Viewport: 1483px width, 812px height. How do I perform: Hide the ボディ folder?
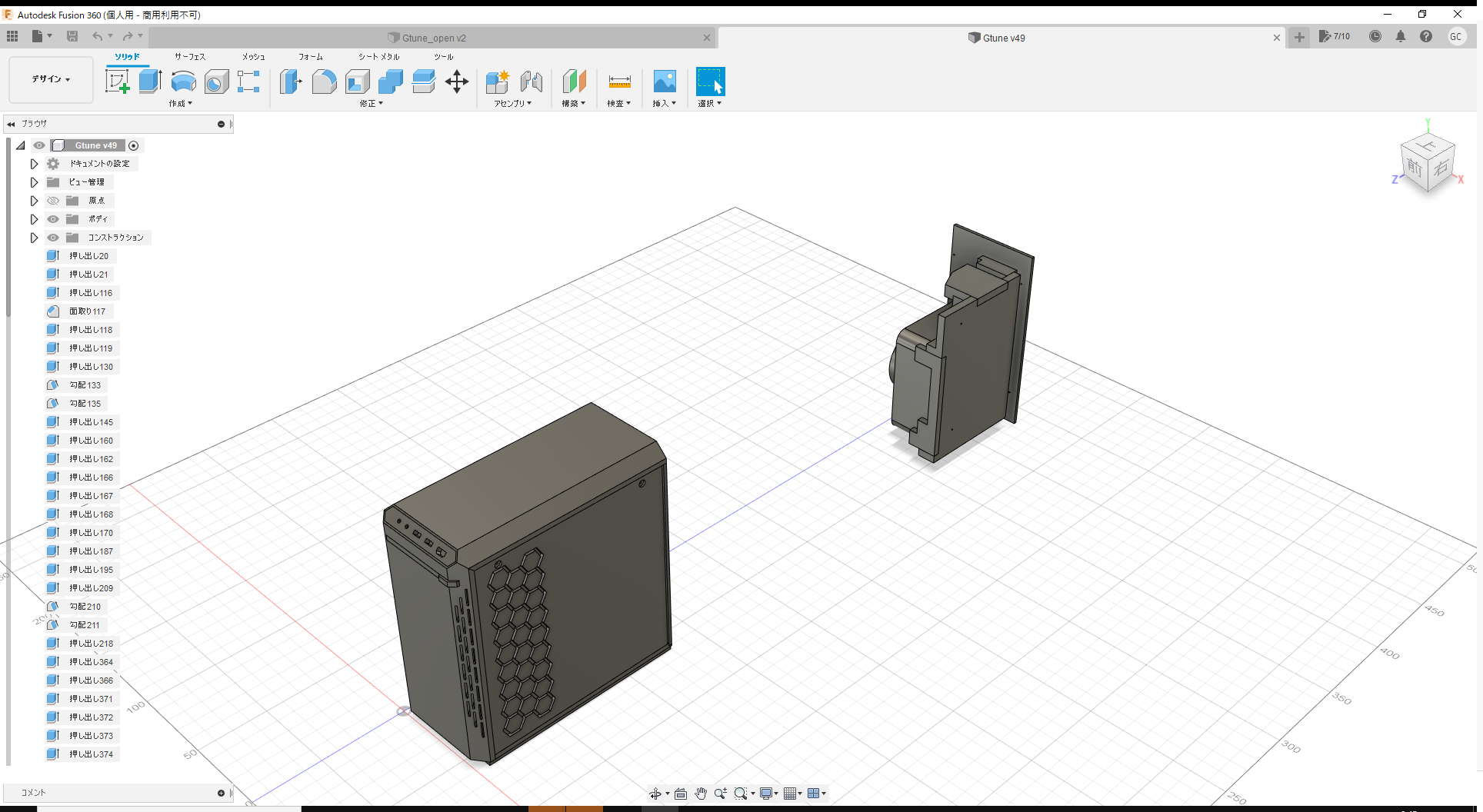[53, 219]
